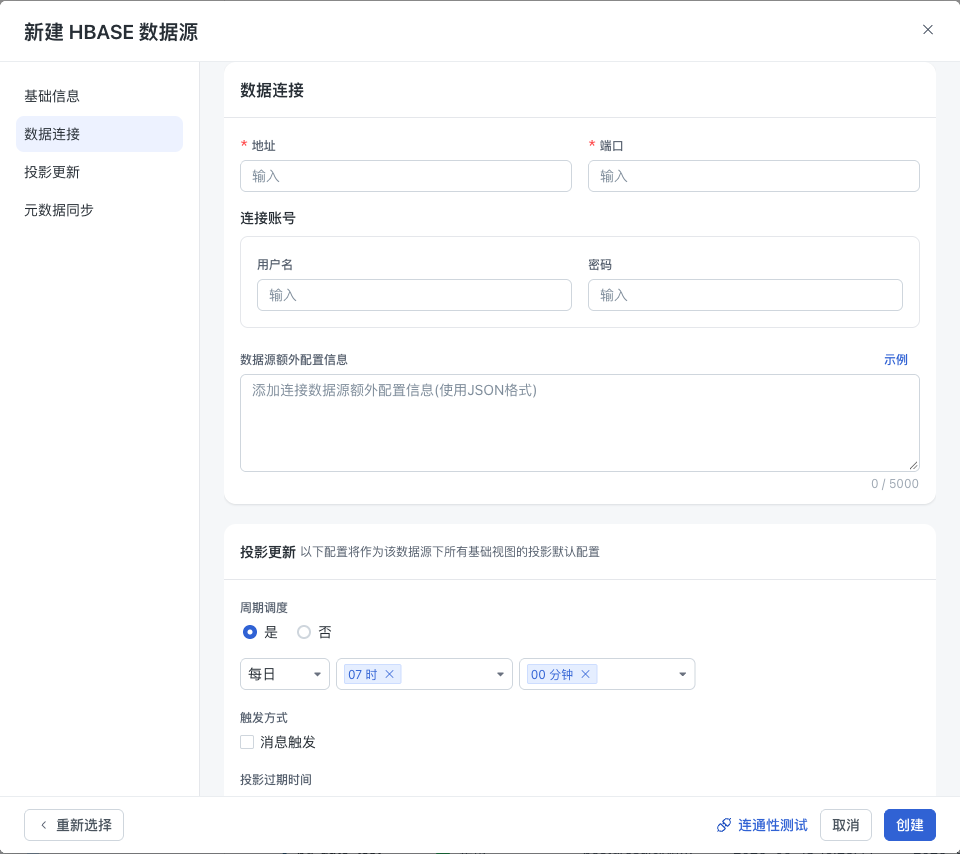Click the 重新选择 back button
Viewport: 960px width, 854px height.
pyautogui.click(x=74, y=825)
